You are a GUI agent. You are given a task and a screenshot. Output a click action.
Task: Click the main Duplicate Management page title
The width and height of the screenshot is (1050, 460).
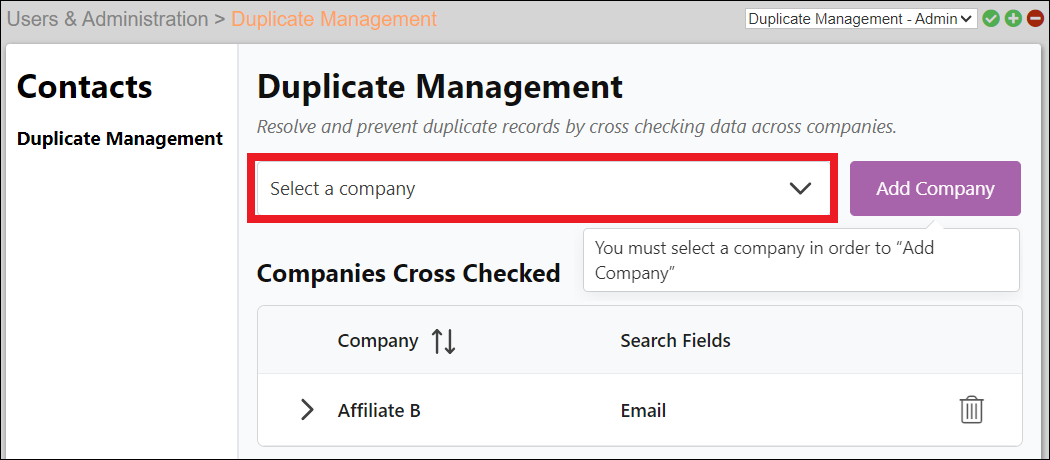pos(440,87)
